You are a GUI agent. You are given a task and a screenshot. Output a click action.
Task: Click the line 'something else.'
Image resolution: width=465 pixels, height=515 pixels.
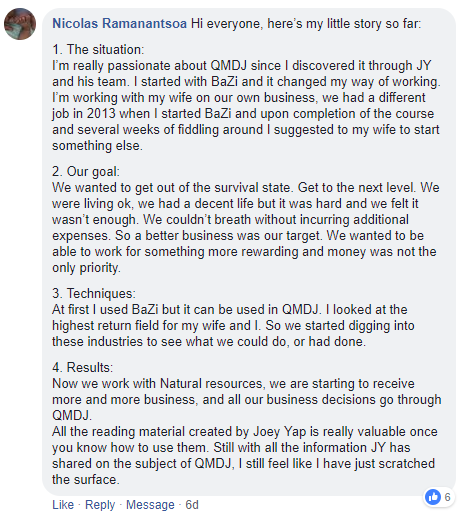(x=97, y=146)
